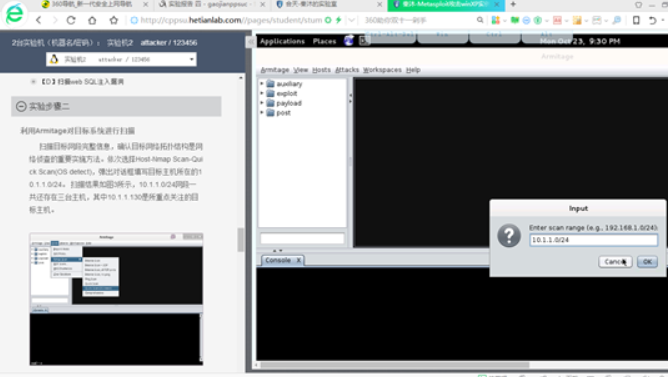Select the auxiliary folder label
The width and height of the screenshot is (668, 377).
pyautogui.click(x=289, y=84)
